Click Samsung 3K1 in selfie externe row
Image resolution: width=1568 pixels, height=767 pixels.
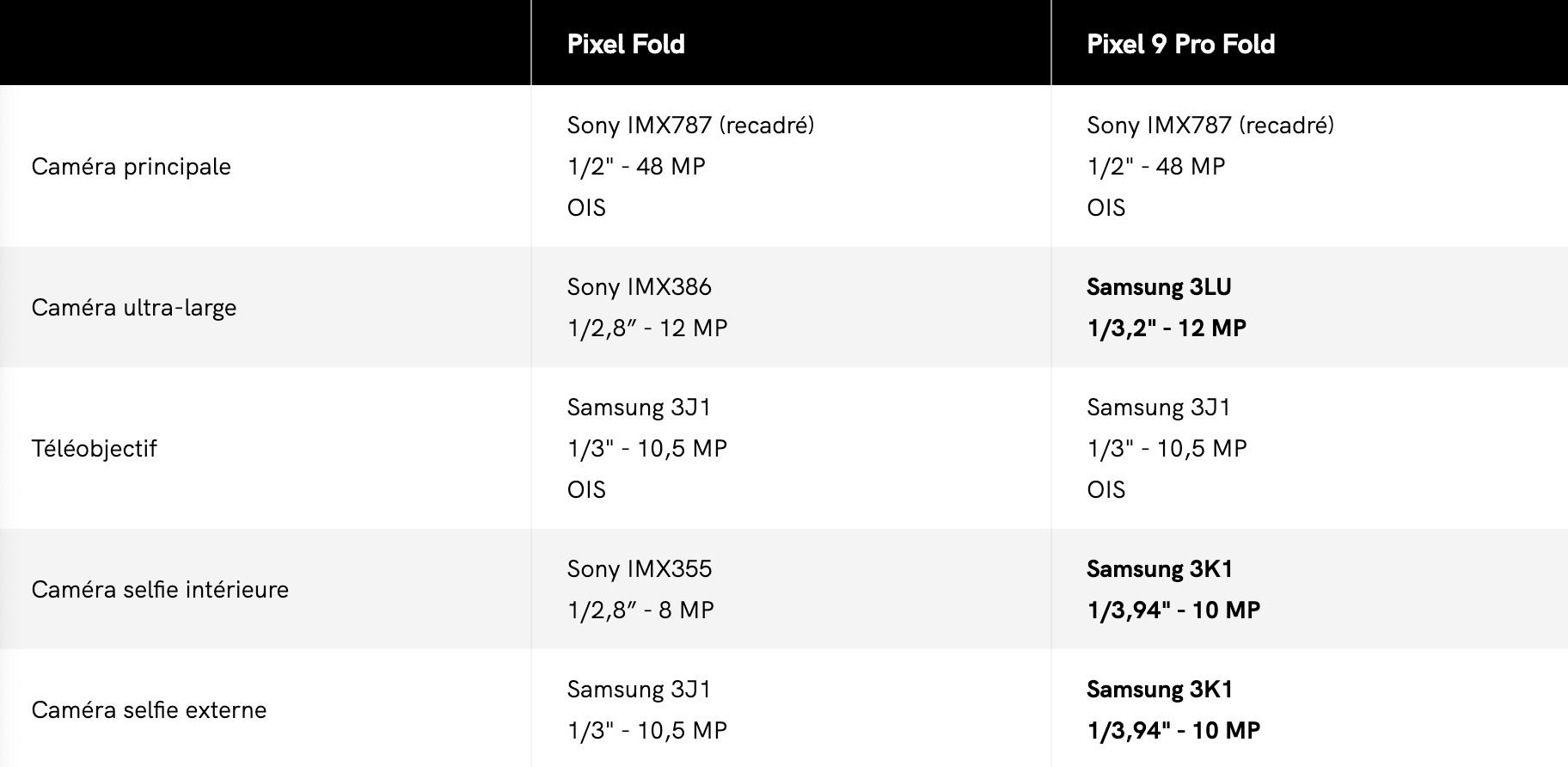1160,690
